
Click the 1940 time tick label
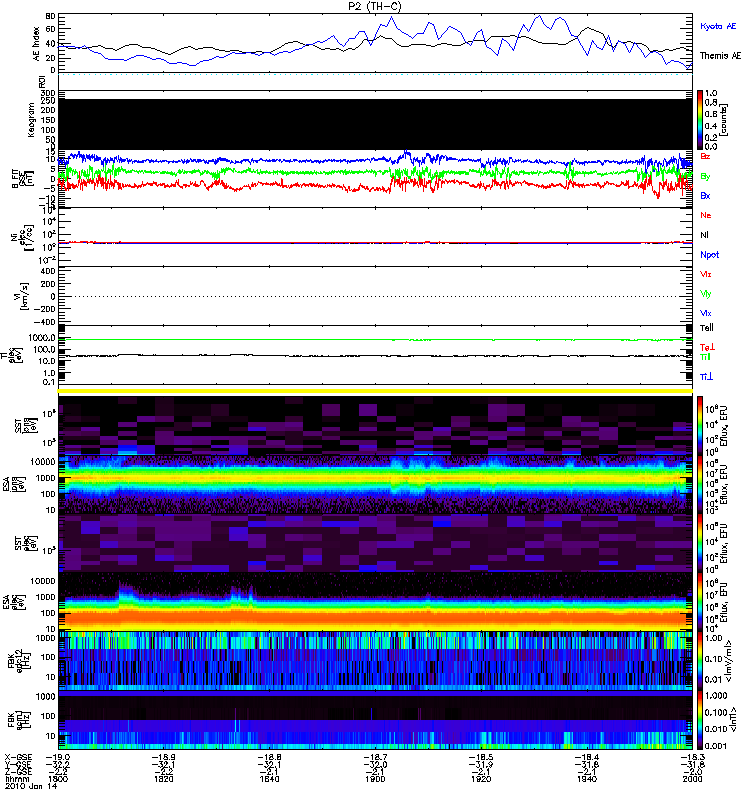click(x=587, y=779)
